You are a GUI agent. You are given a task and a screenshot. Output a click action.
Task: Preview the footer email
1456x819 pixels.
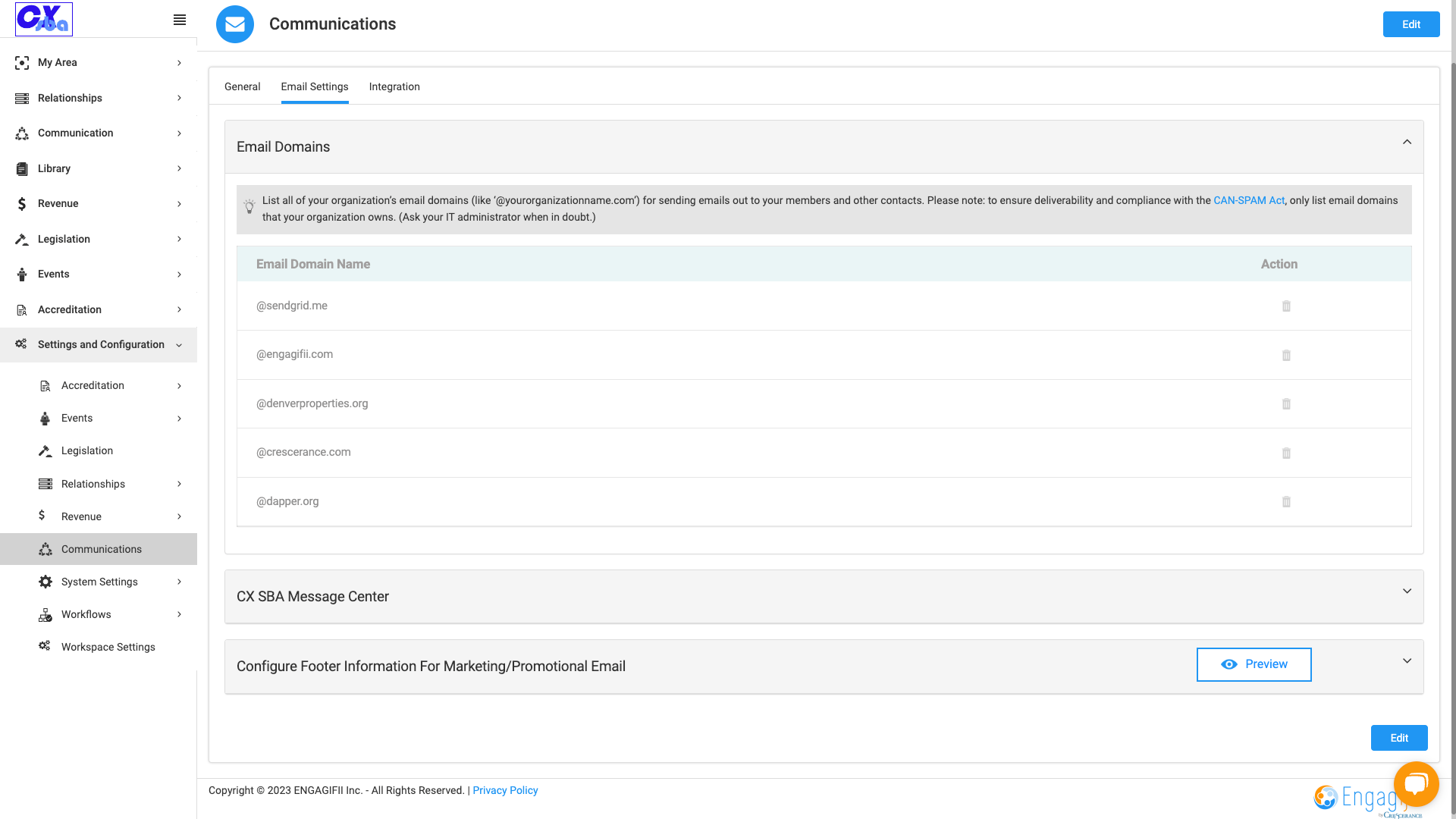pyautogui.click(x=1254, y=664)
